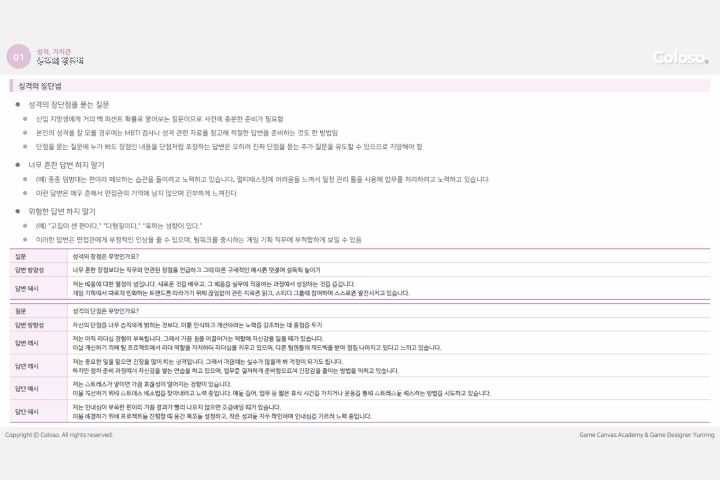Click the bullet starting '단점을 묻는 질문에 누가 봐도'

point(229,147)
